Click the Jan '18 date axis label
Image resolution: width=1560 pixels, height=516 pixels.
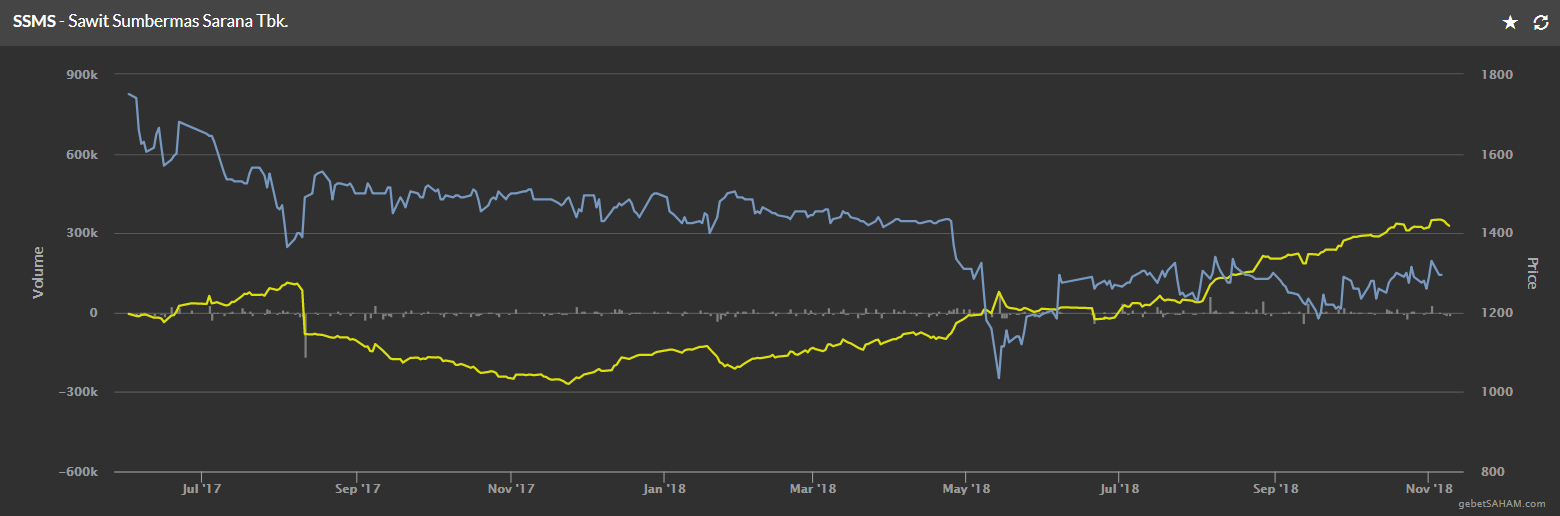[x=664, y=489]
